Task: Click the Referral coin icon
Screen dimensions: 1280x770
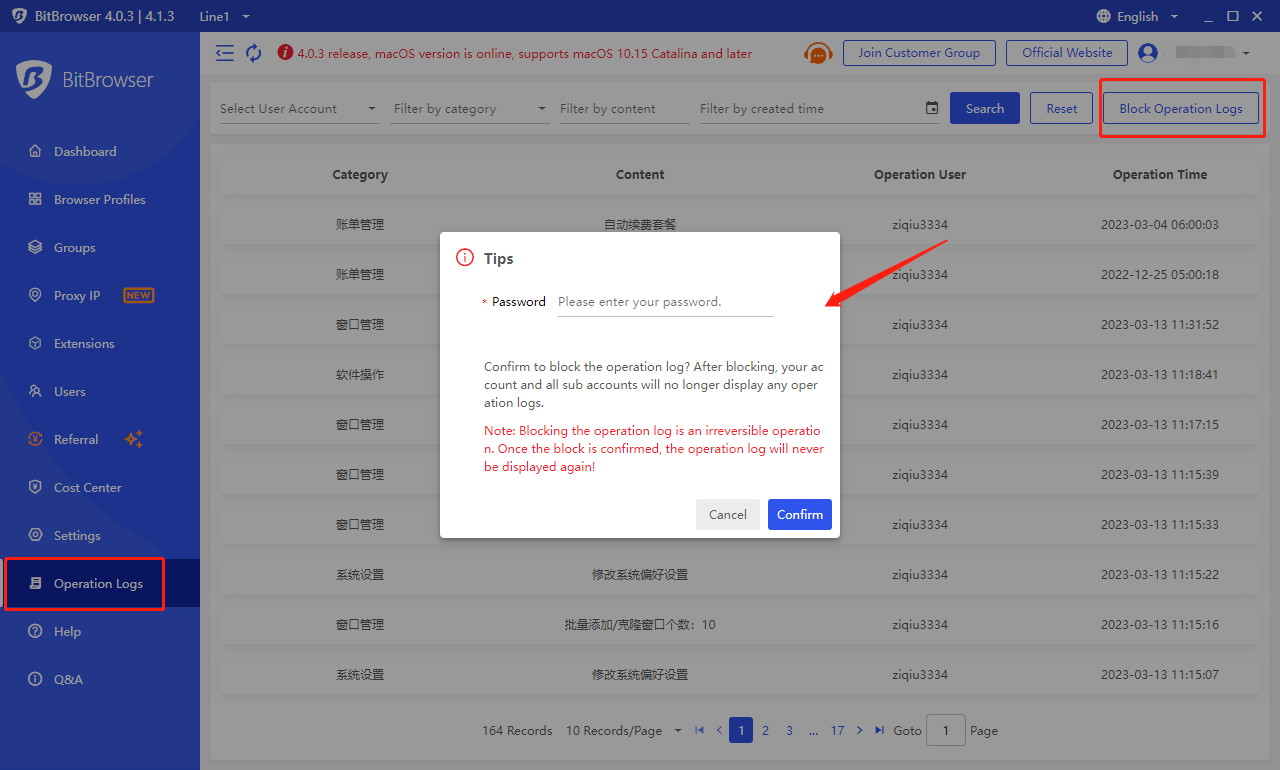Action: (x=35, y=440)
